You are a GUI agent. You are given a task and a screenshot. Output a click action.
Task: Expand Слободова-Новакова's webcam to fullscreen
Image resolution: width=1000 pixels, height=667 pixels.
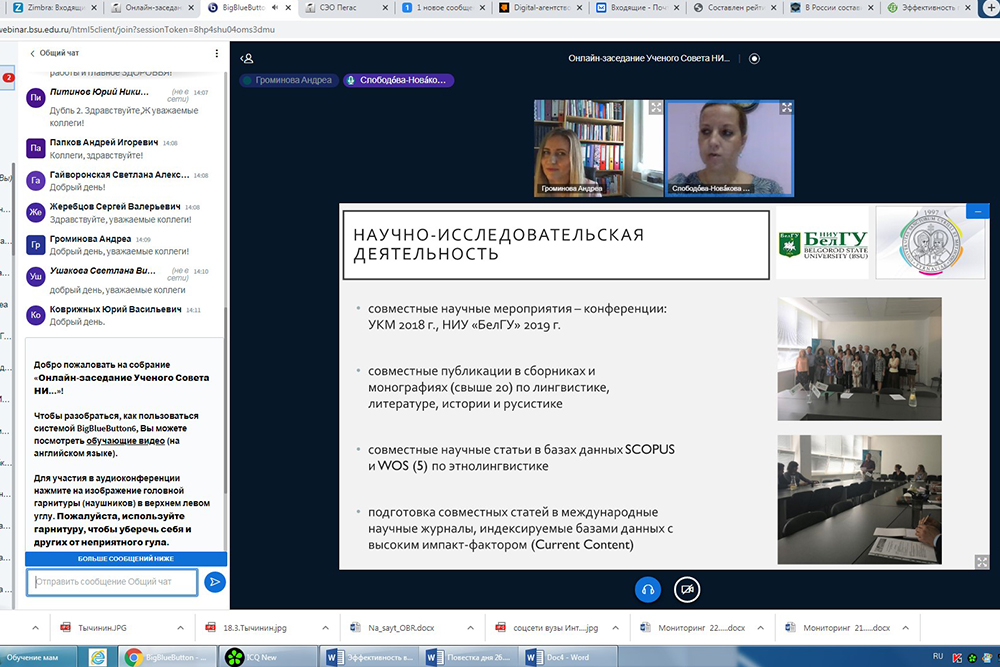[x=786, y=108]
